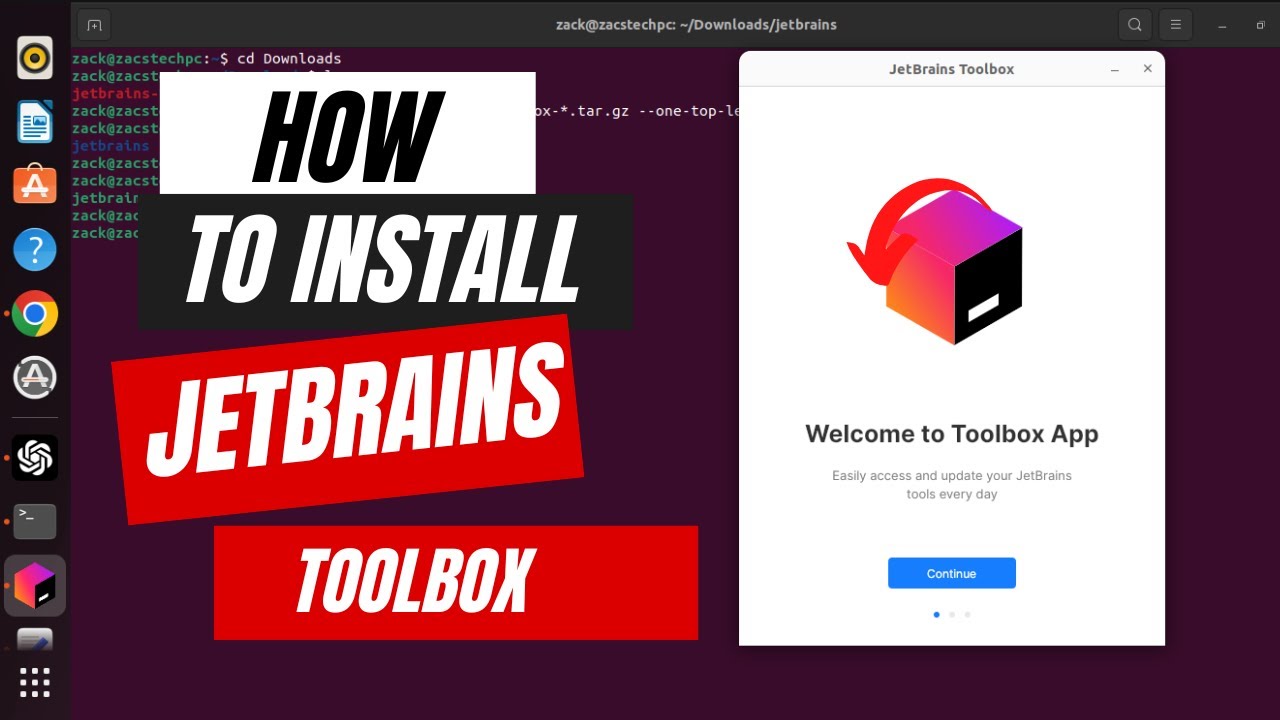The height and width of the screenshot is (720, 1280).
Task: Open the terminal hamburger menu
Action: point(1177,25)
